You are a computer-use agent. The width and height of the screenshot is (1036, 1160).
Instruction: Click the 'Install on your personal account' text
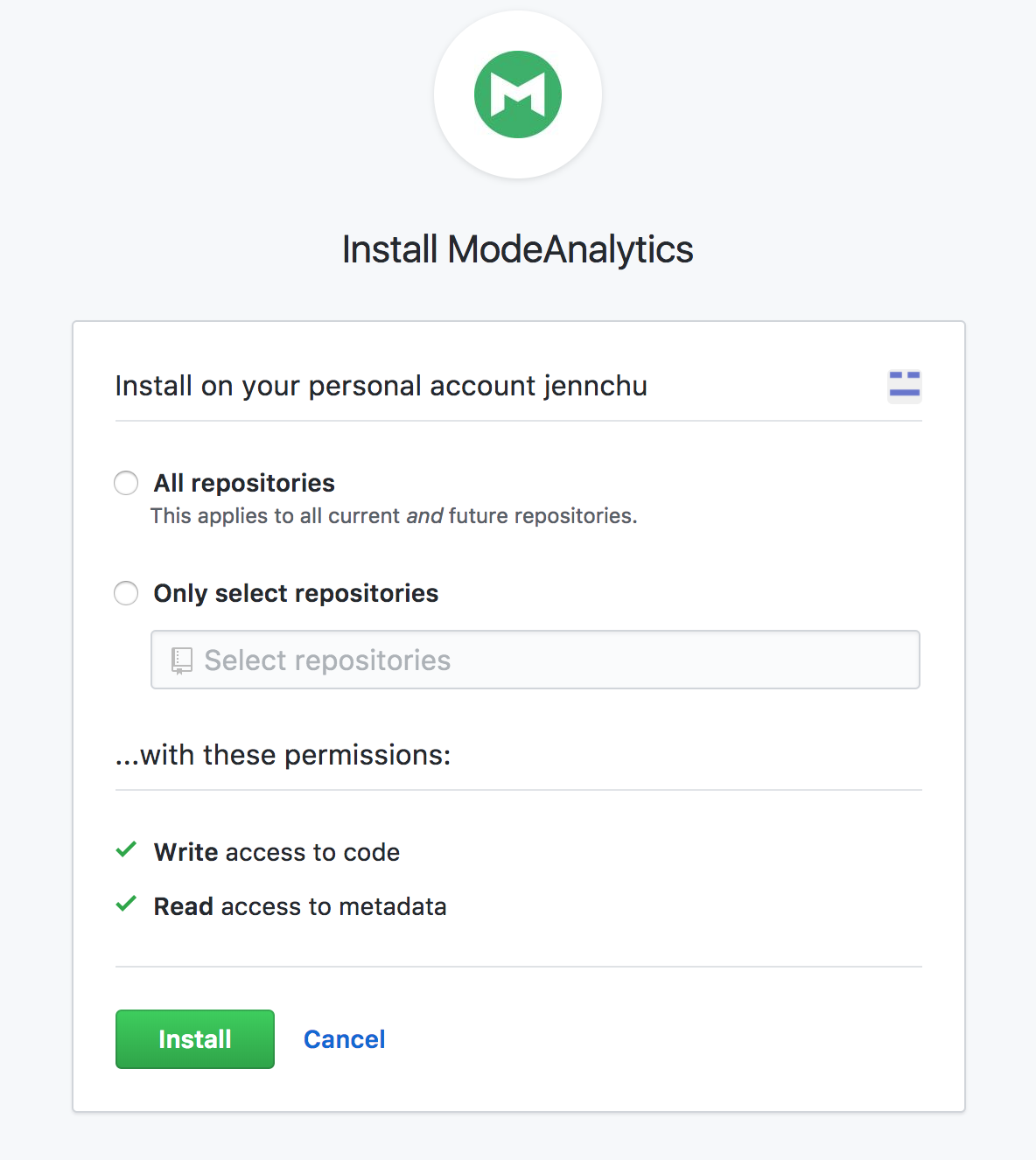[325, 386]
